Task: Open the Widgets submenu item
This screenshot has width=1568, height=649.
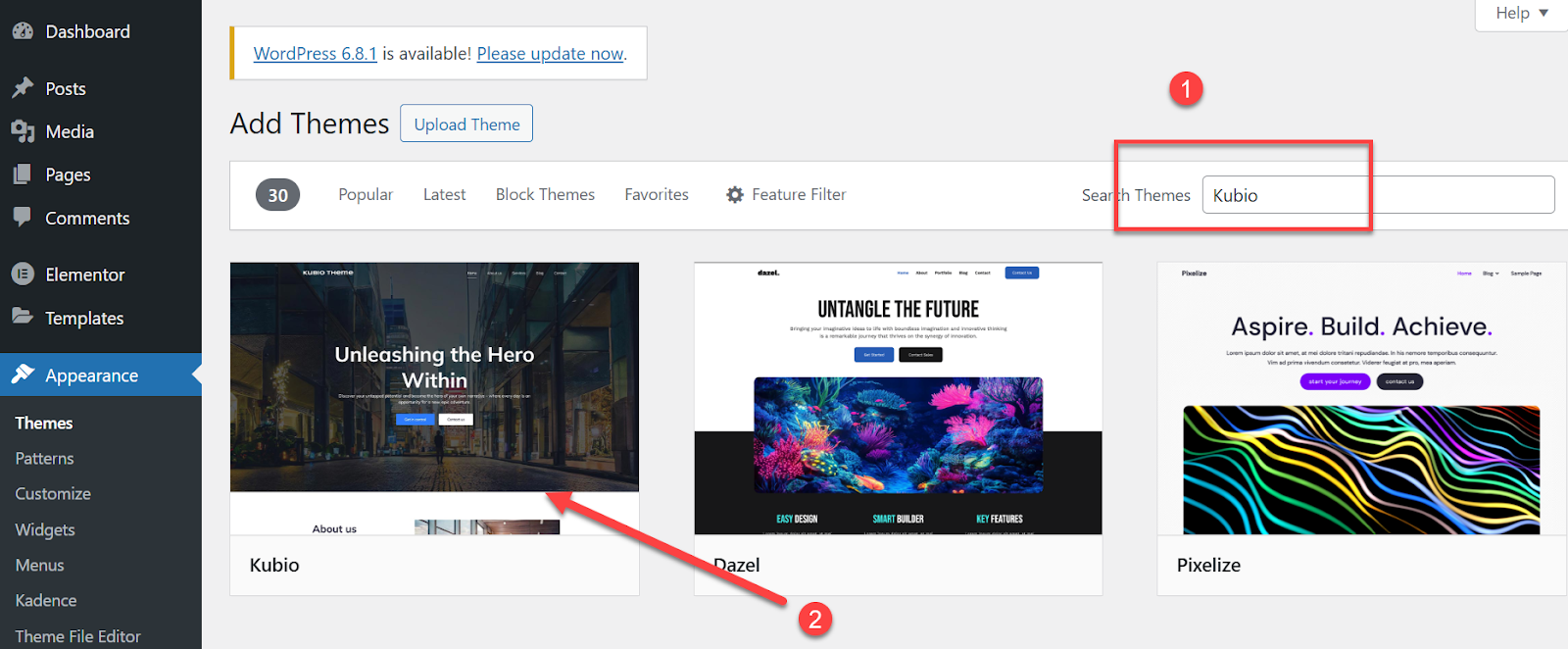Action: (45, 529)
